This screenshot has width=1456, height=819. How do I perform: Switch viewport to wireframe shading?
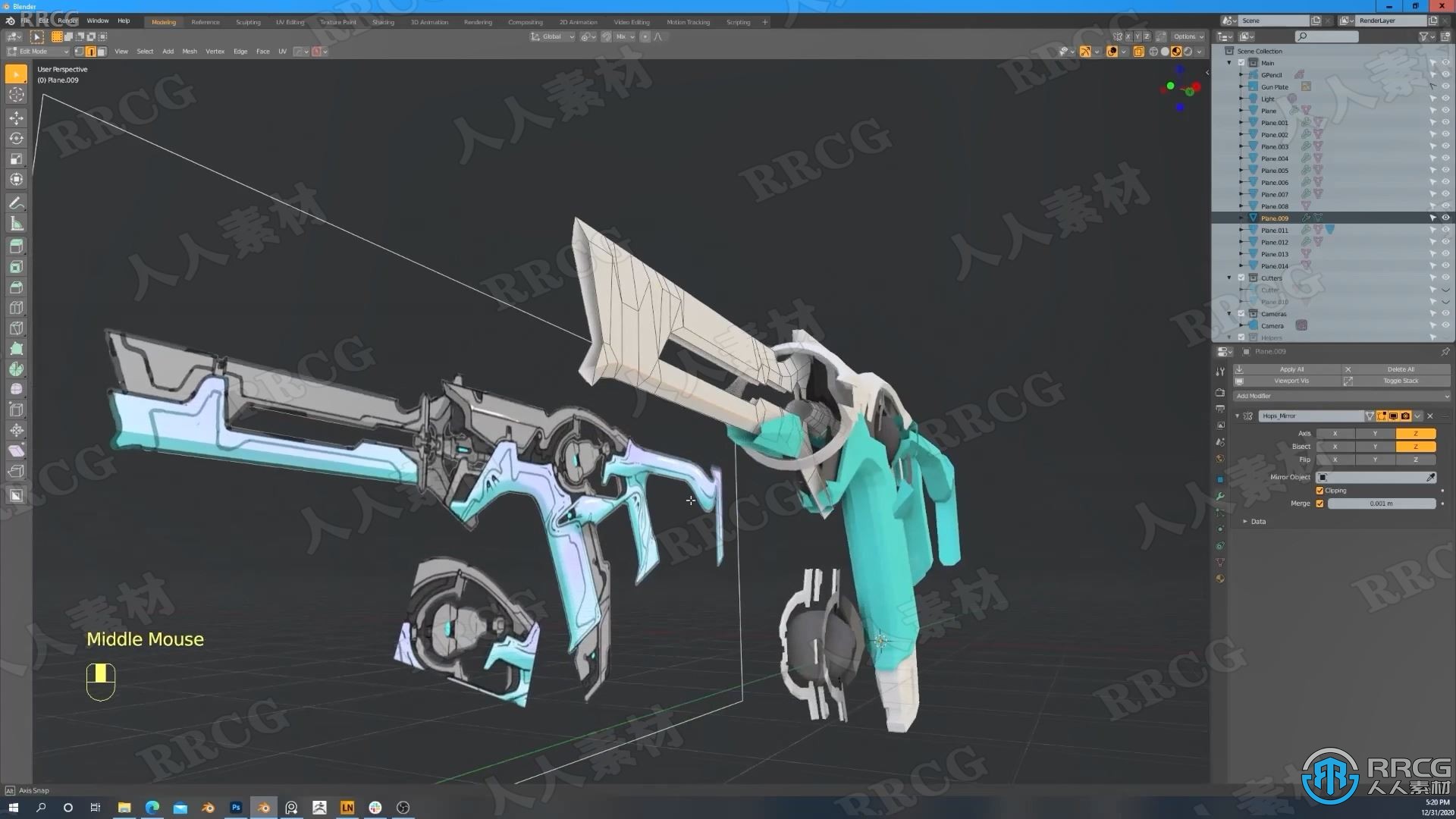tap(1153, 52)
